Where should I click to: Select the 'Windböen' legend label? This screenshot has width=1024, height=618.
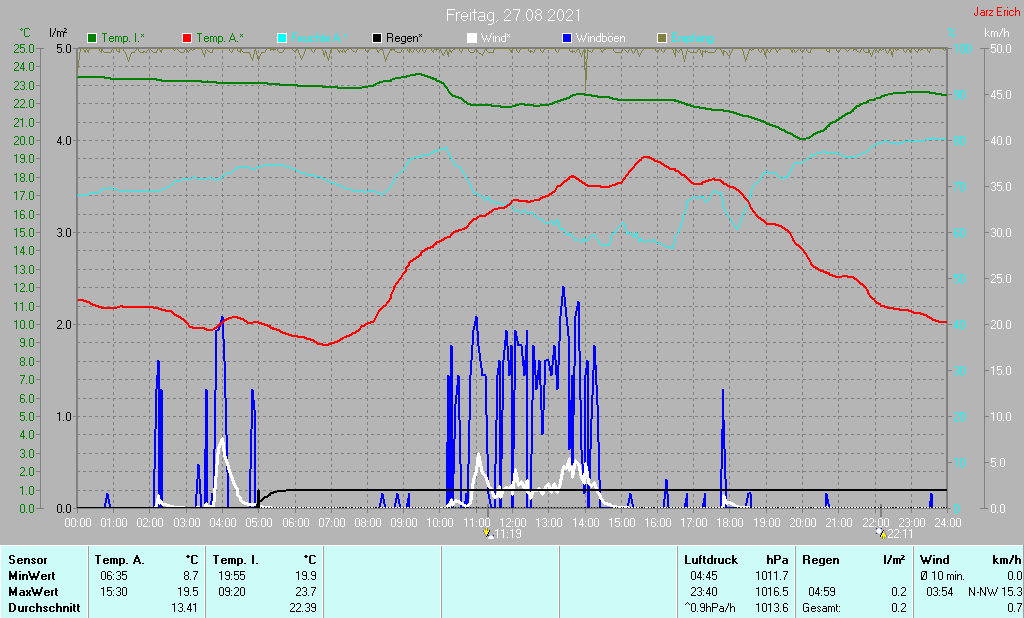(601, 38)
